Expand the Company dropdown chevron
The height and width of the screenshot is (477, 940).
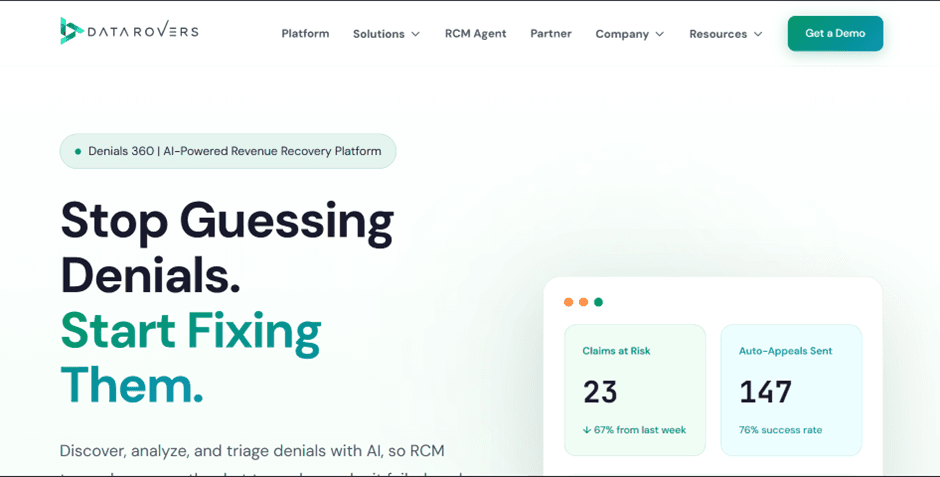660,34
